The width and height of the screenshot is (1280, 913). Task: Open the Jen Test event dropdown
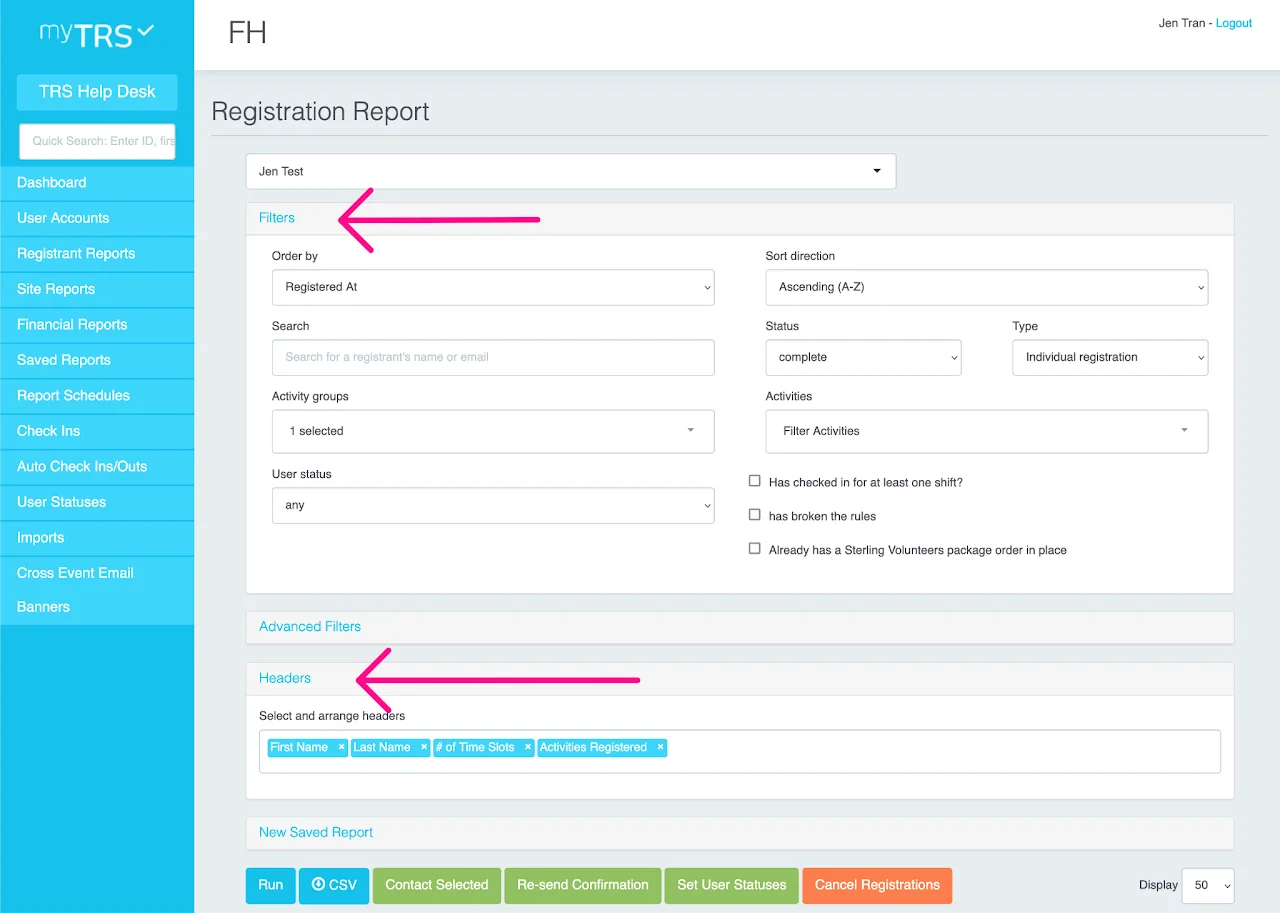pyautogui.click(x=571, y=171)
